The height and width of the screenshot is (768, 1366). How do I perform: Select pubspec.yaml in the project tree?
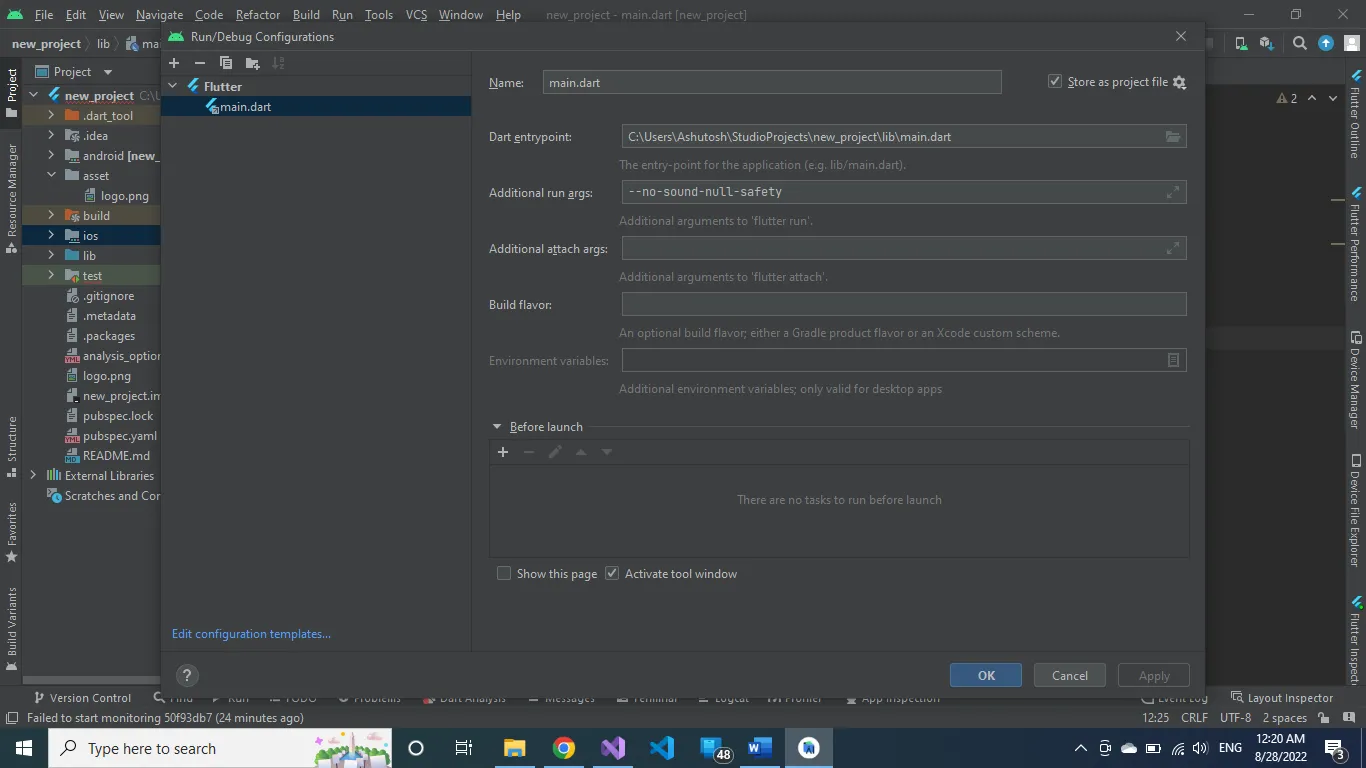(x=120, y=436)
